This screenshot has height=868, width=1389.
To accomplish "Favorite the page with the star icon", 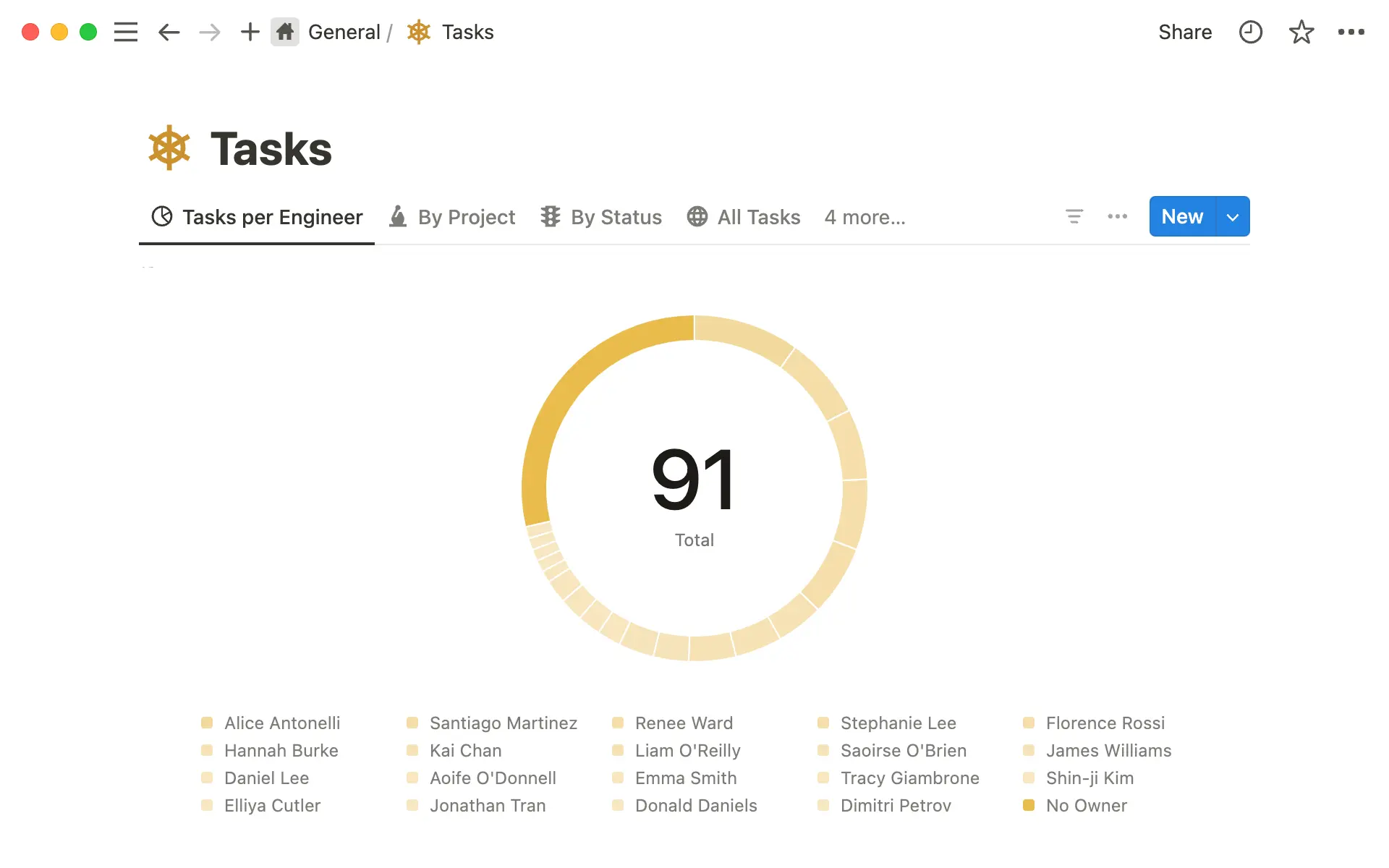I will [1301, 32].
